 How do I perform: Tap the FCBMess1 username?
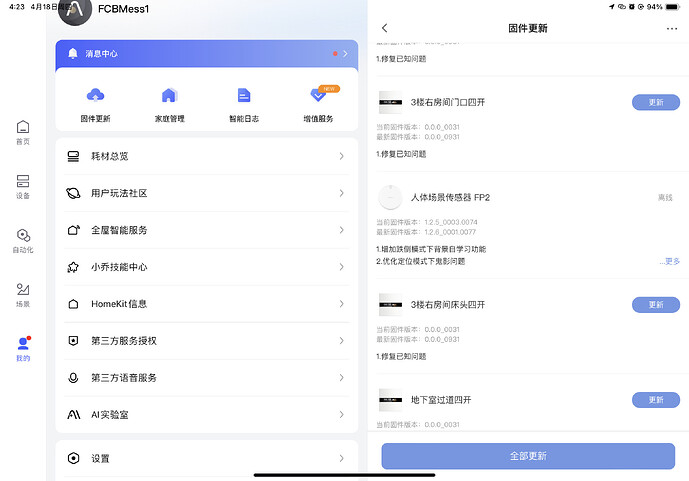(123, 9)
